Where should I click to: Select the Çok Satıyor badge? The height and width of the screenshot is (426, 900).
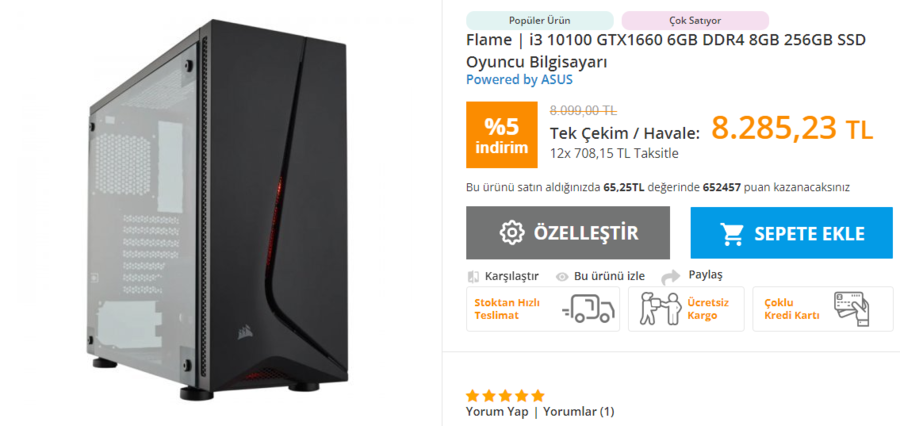click(x=695, y=21)
